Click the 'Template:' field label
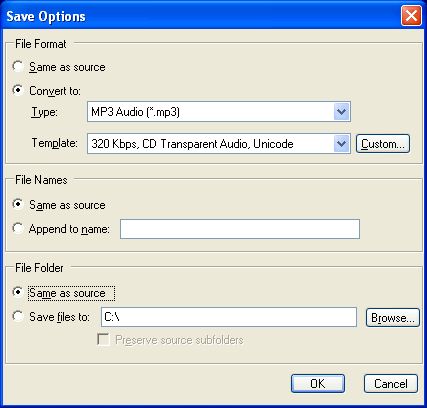 coord(55,143)
